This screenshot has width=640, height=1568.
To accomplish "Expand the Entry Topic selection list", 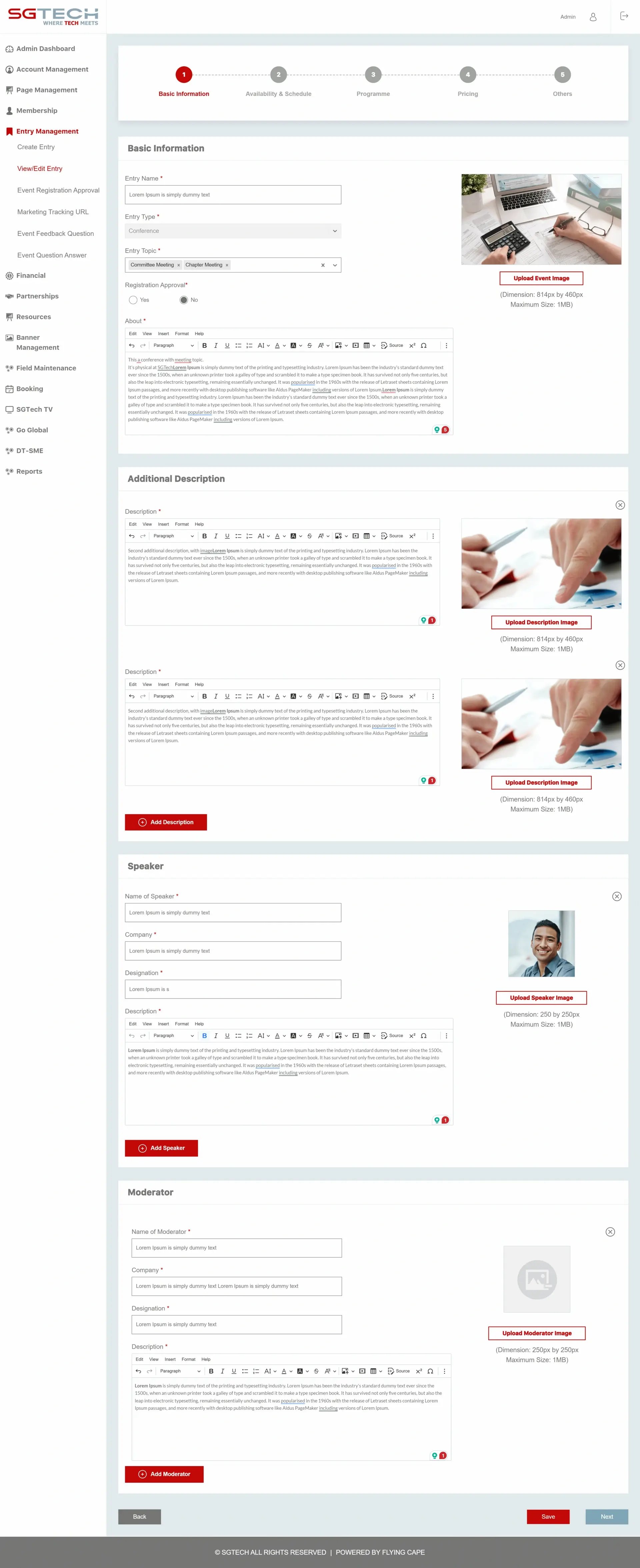I will 334,265.
